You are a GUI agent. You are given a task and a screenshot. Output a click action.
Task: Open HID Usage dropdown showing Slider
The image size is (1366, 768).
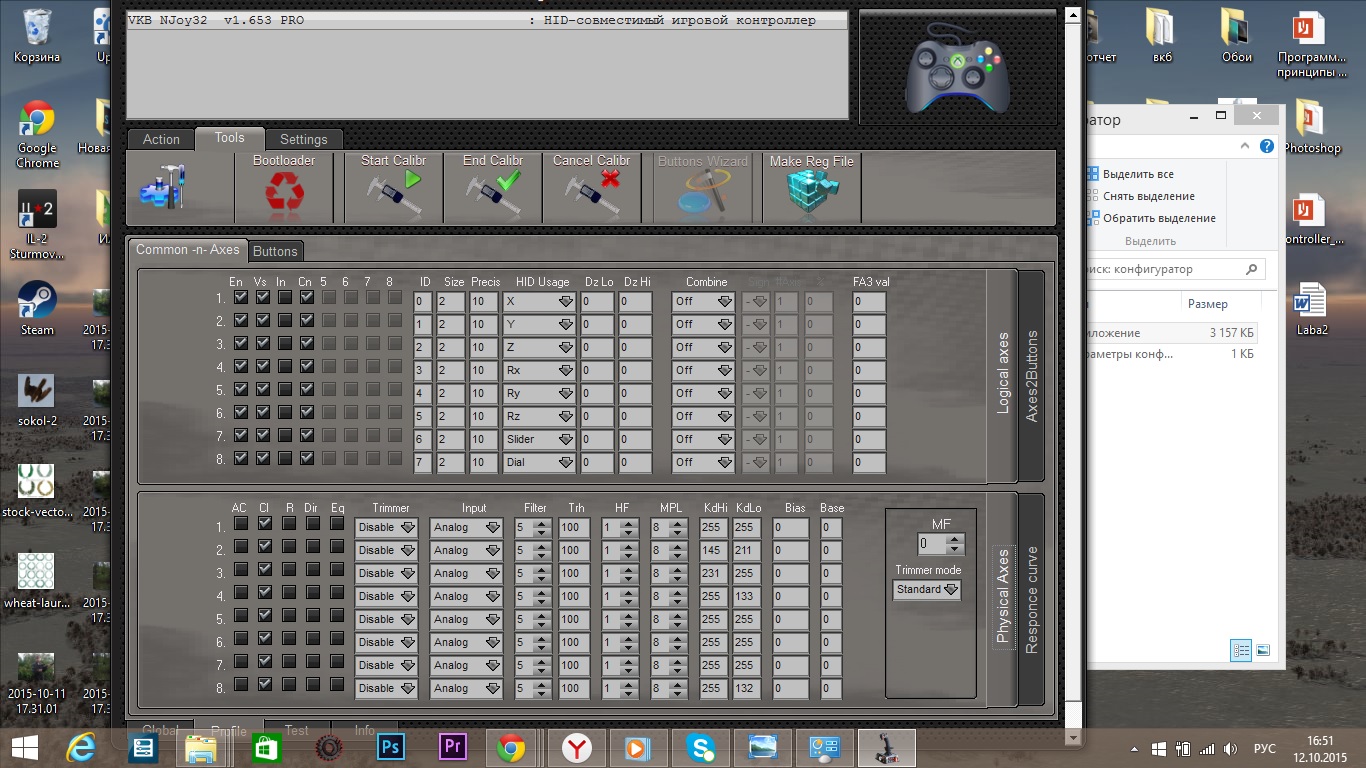[540, 439]
